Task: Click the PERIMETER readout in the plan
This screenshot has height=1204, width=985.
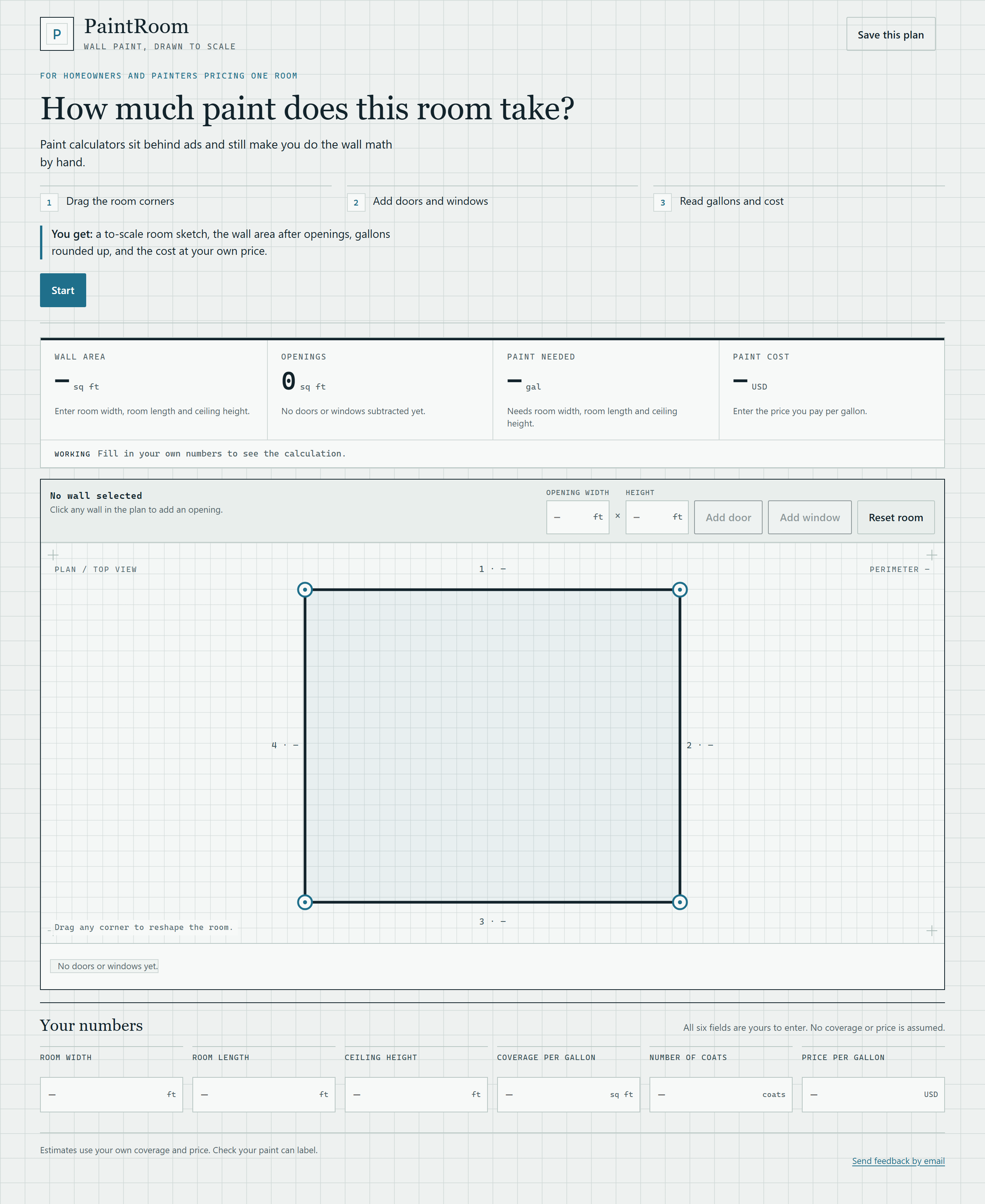Action: [x=899, y=569]
